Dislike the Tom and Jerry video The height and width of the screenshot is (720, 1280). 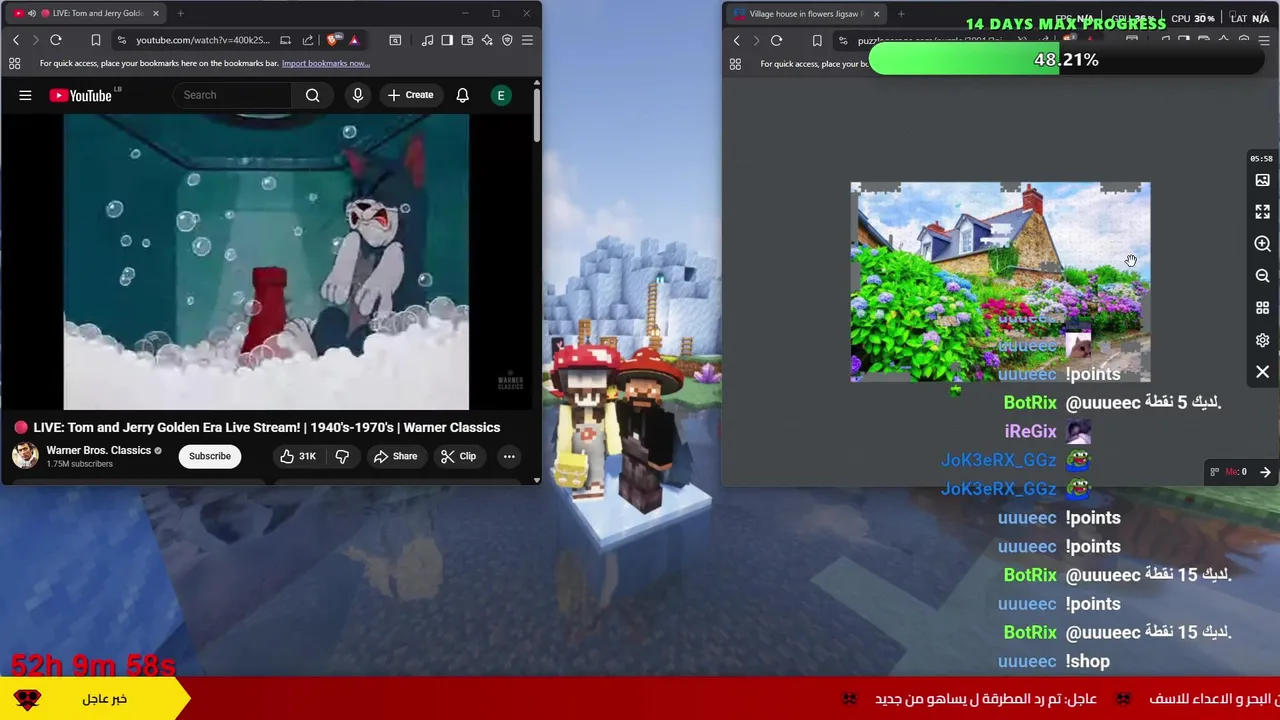pyautogui.click(x=342, y=456)
